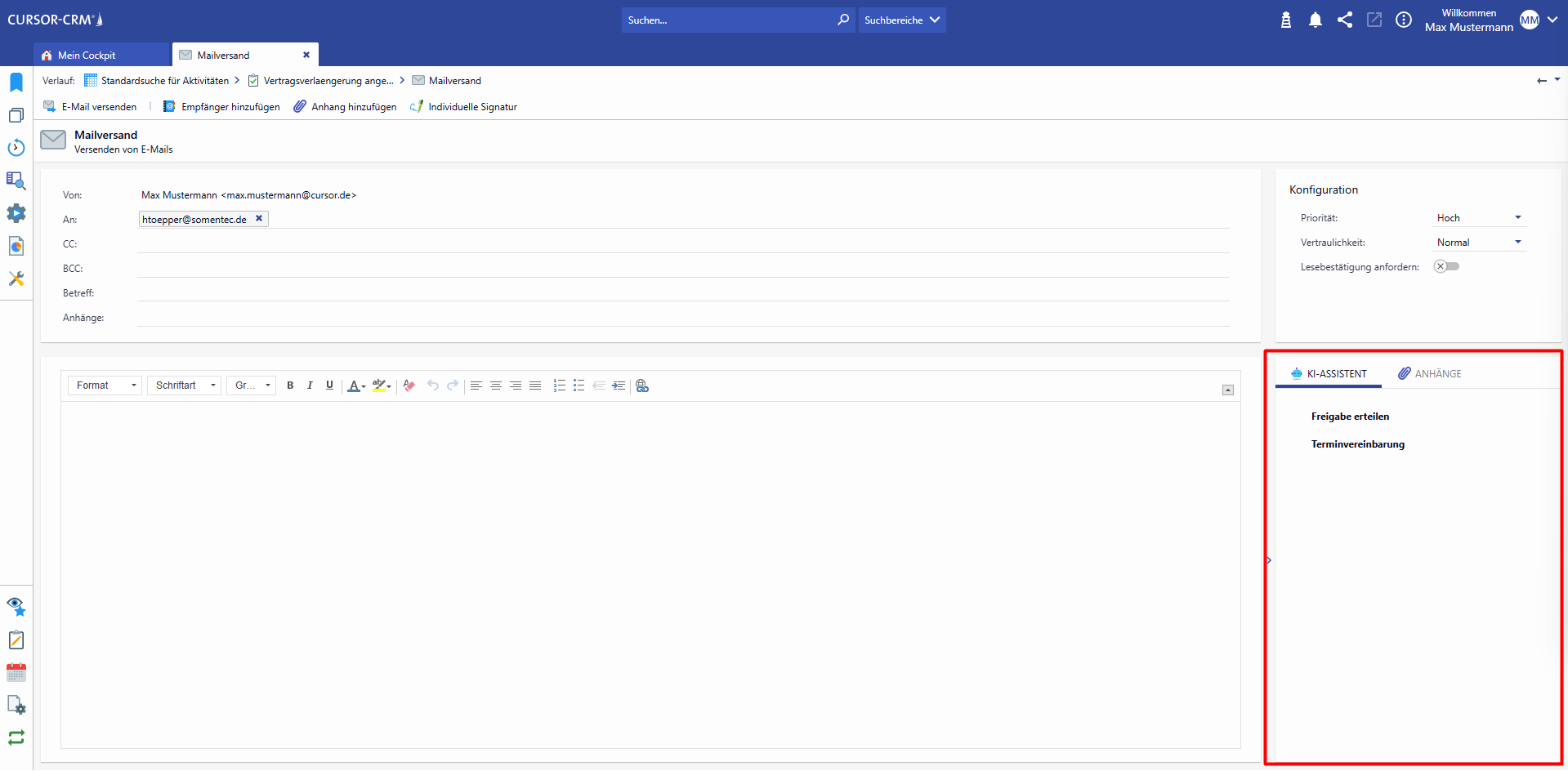The width and height of the screenshot is (1568, 771).
Task: Switch to the ANHÄNGE tab
Action: coord(1430,374)
